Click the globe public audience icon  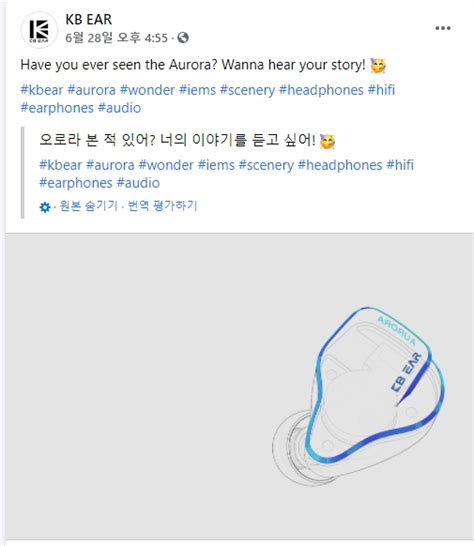183,38
